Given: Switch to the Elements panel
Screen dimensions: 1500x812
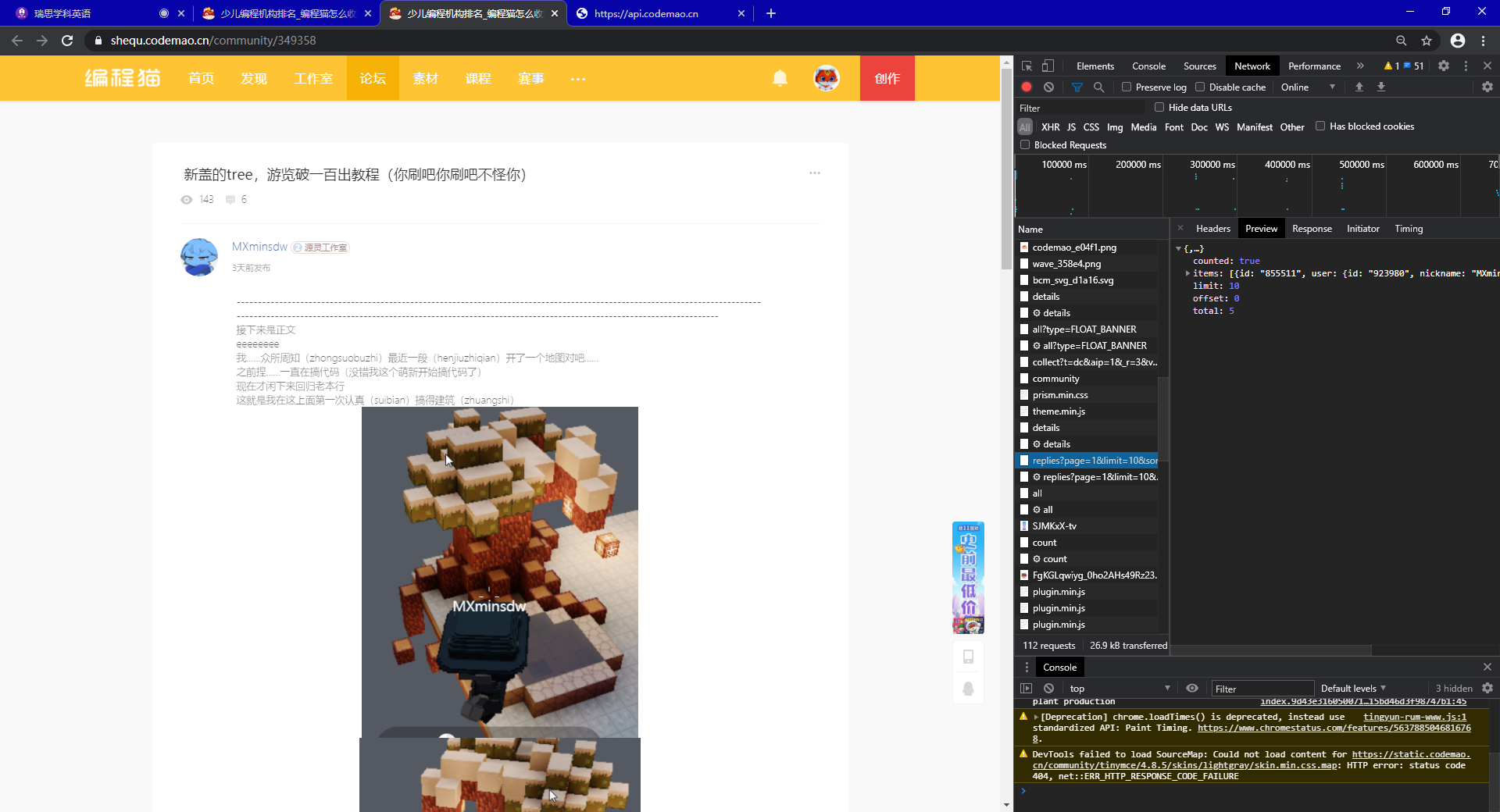Looking at the screenshot, I should [1095, 66].
